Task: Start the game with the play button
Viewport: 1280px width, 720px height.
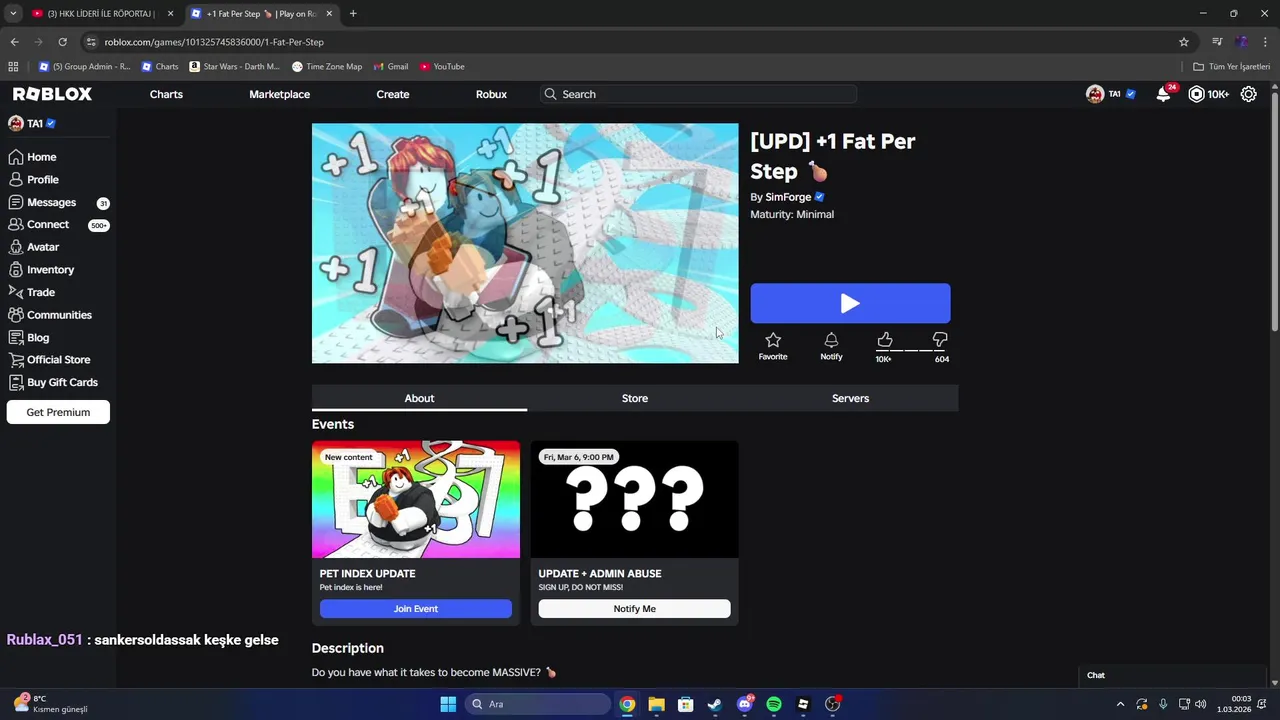Action: tap(850, 303)
